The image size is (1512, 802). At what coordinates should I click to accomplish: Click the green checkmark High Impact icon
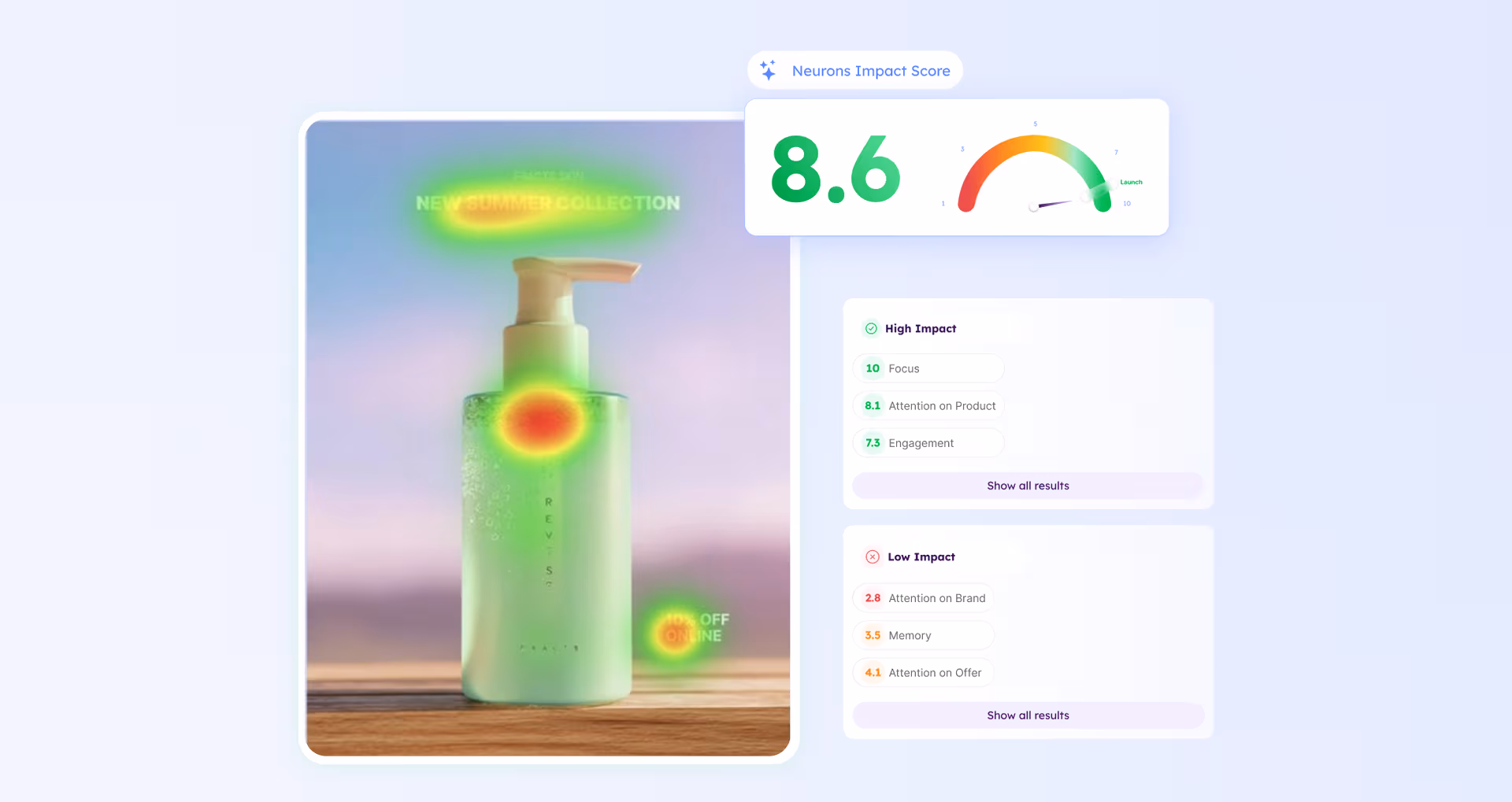(x=871, y=328)
